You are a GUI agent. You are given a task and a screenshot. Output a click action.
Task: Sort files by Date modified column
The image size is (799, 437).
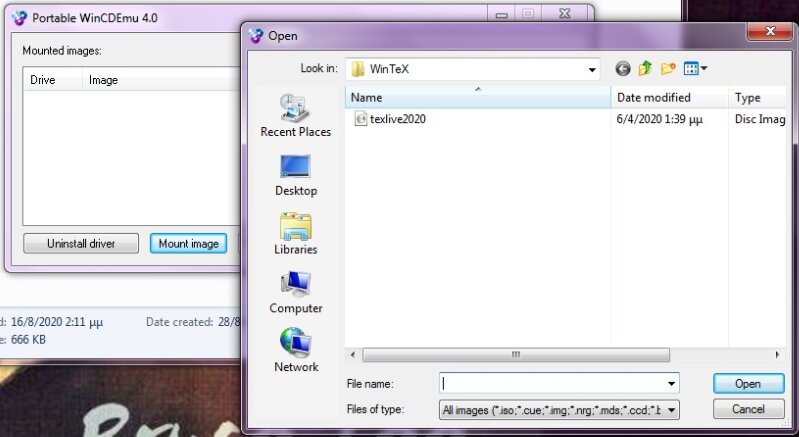pyautogui.click(x=670, y=97)
